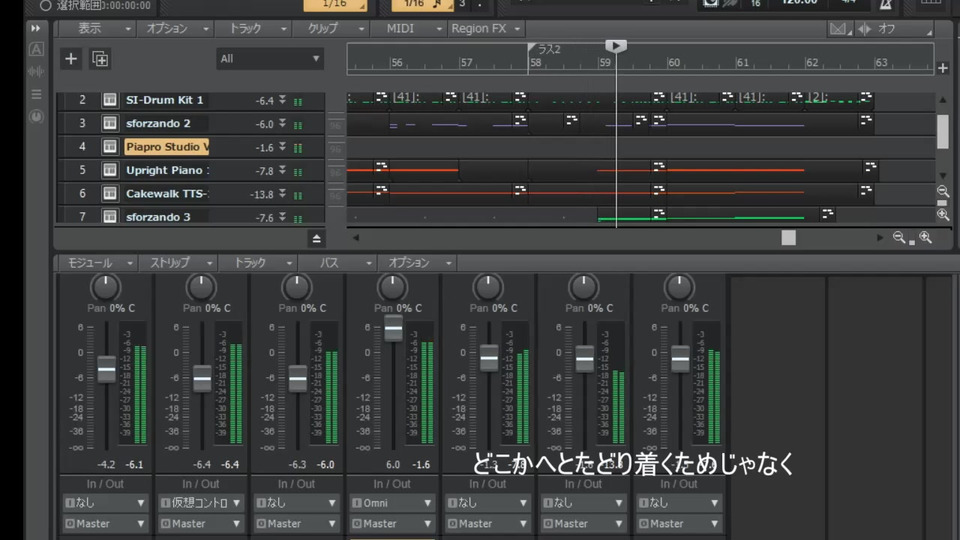960x540 pixels.
Task: Expand the far-left panel with double arrows
Action: pos(36,28)
